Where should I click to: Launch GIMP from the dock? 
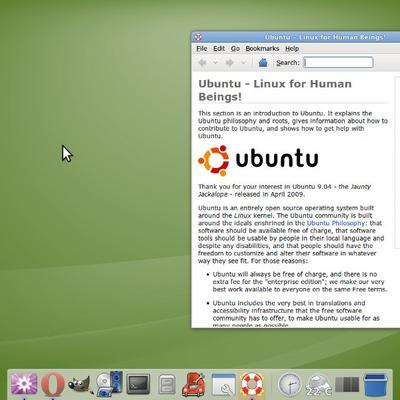80,384
